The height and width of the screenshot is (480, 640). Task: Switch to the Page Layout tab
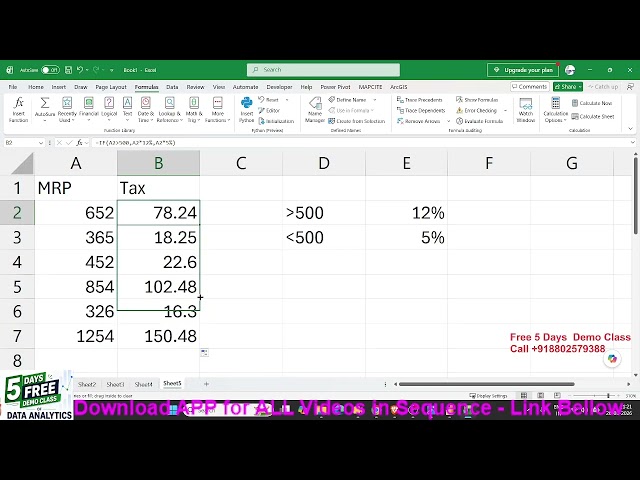pyautogui.click(x=111, y=87)
